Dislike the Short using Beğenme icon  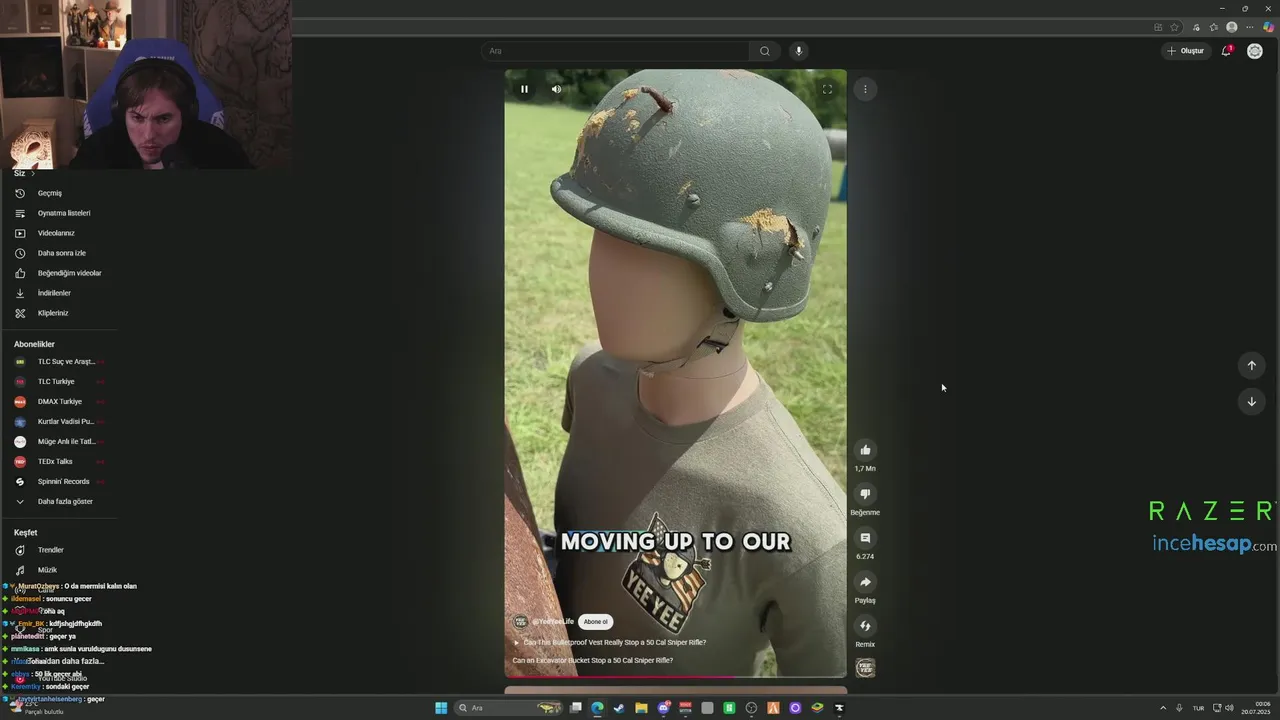coord(865,494)
